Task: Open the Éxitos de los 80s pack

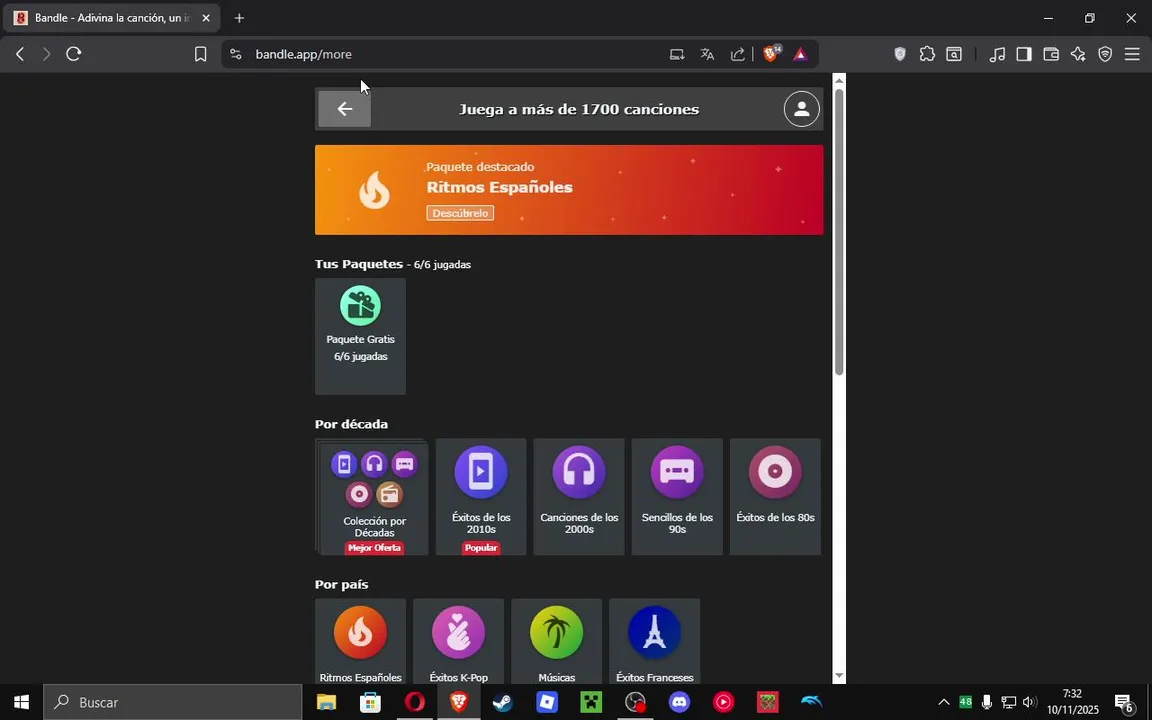Action: coord(775,497)
